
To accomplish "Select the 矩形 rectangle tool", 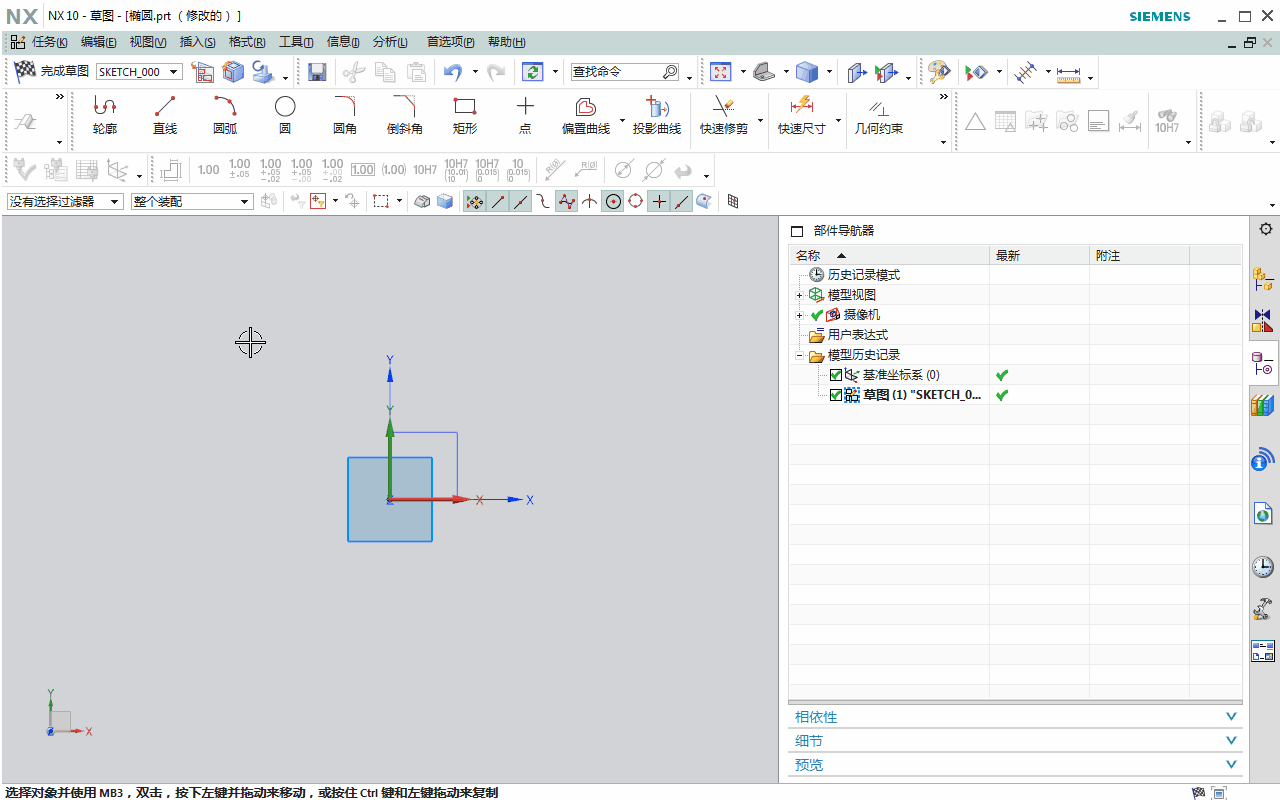I will [465, 116].
